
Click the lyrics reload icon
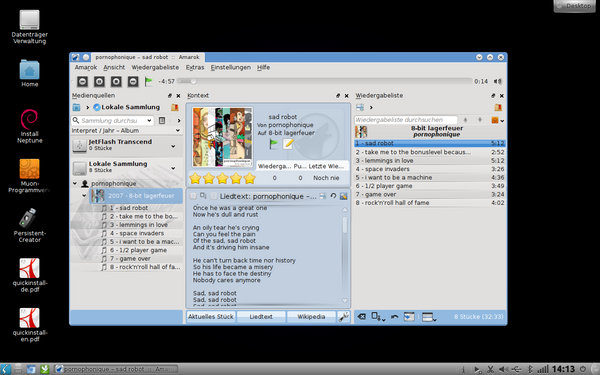(333, 196)
